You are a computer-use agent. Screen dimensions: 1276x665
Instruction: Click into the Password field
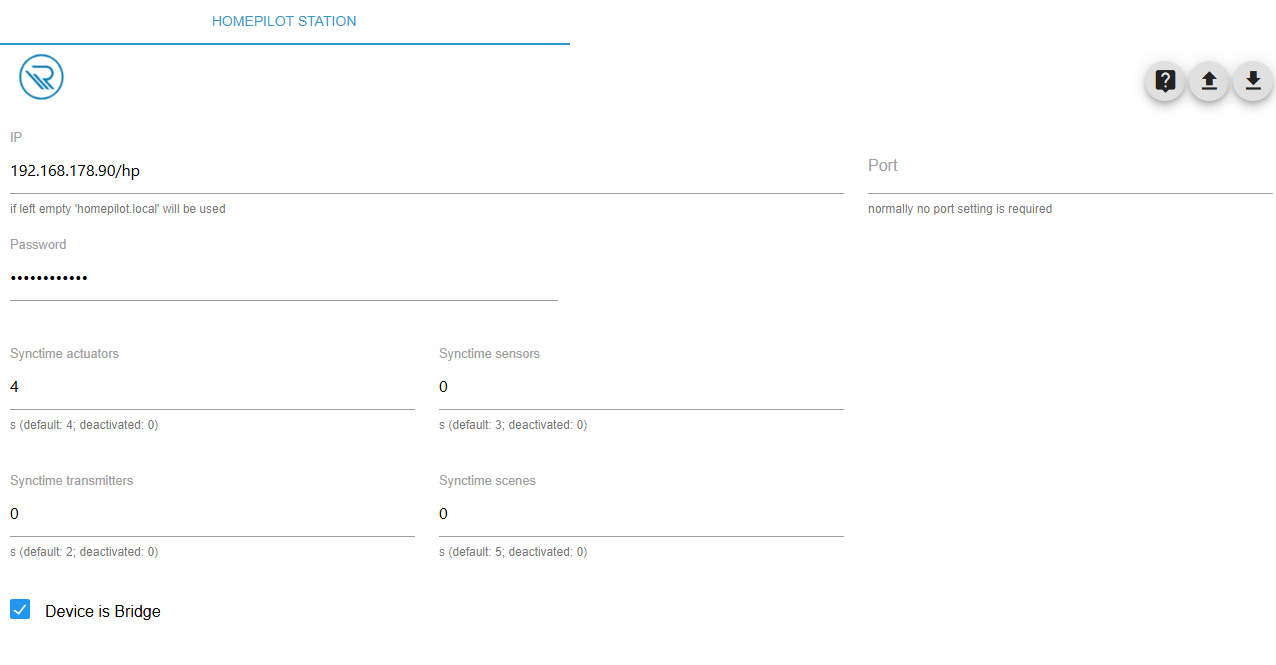(x=283, y=278)
